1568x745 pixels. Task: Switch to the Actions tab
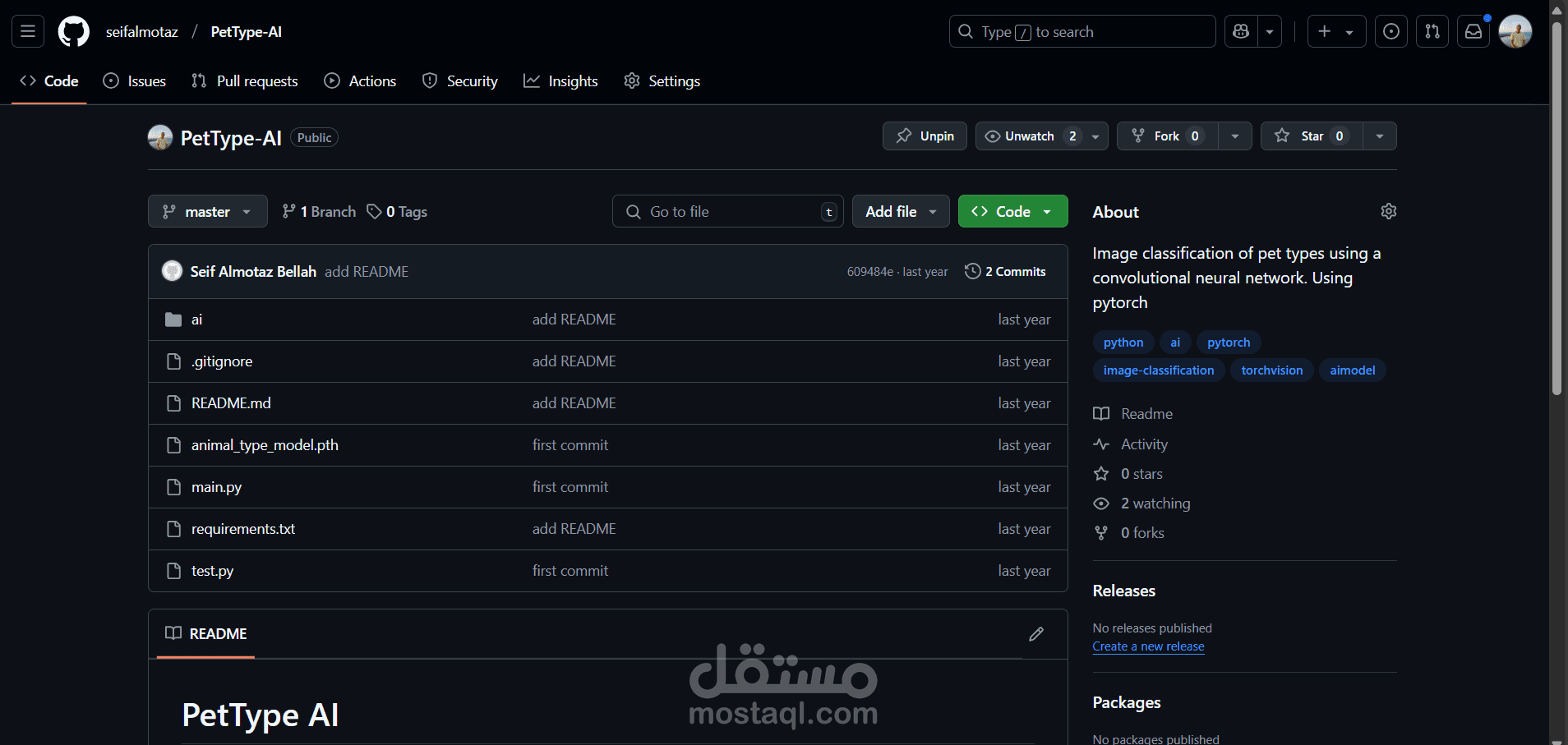360,80
